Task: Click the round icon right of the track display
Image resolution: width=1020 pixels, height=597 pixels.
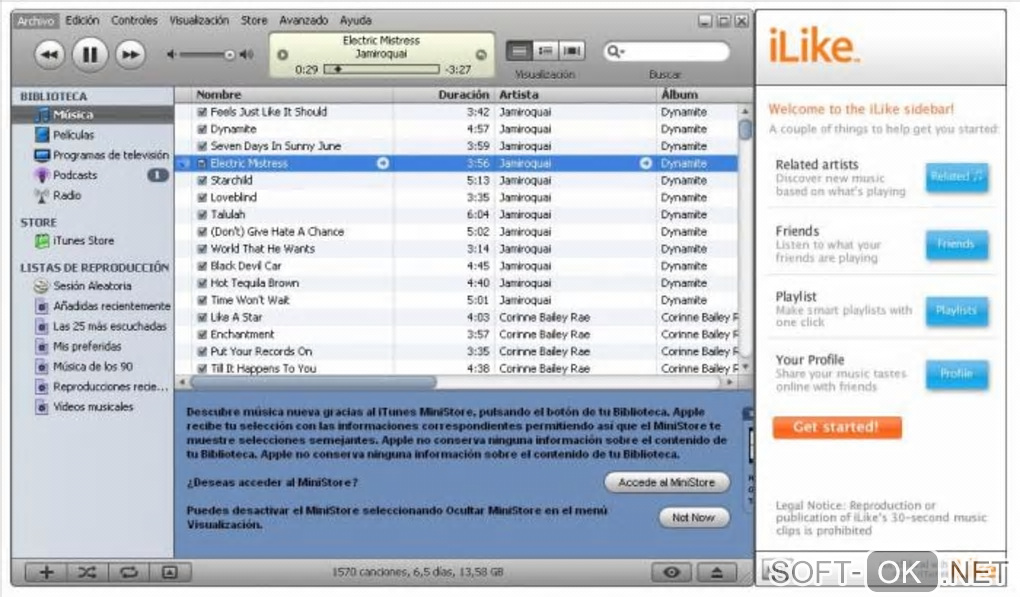Action: point(481,55)
